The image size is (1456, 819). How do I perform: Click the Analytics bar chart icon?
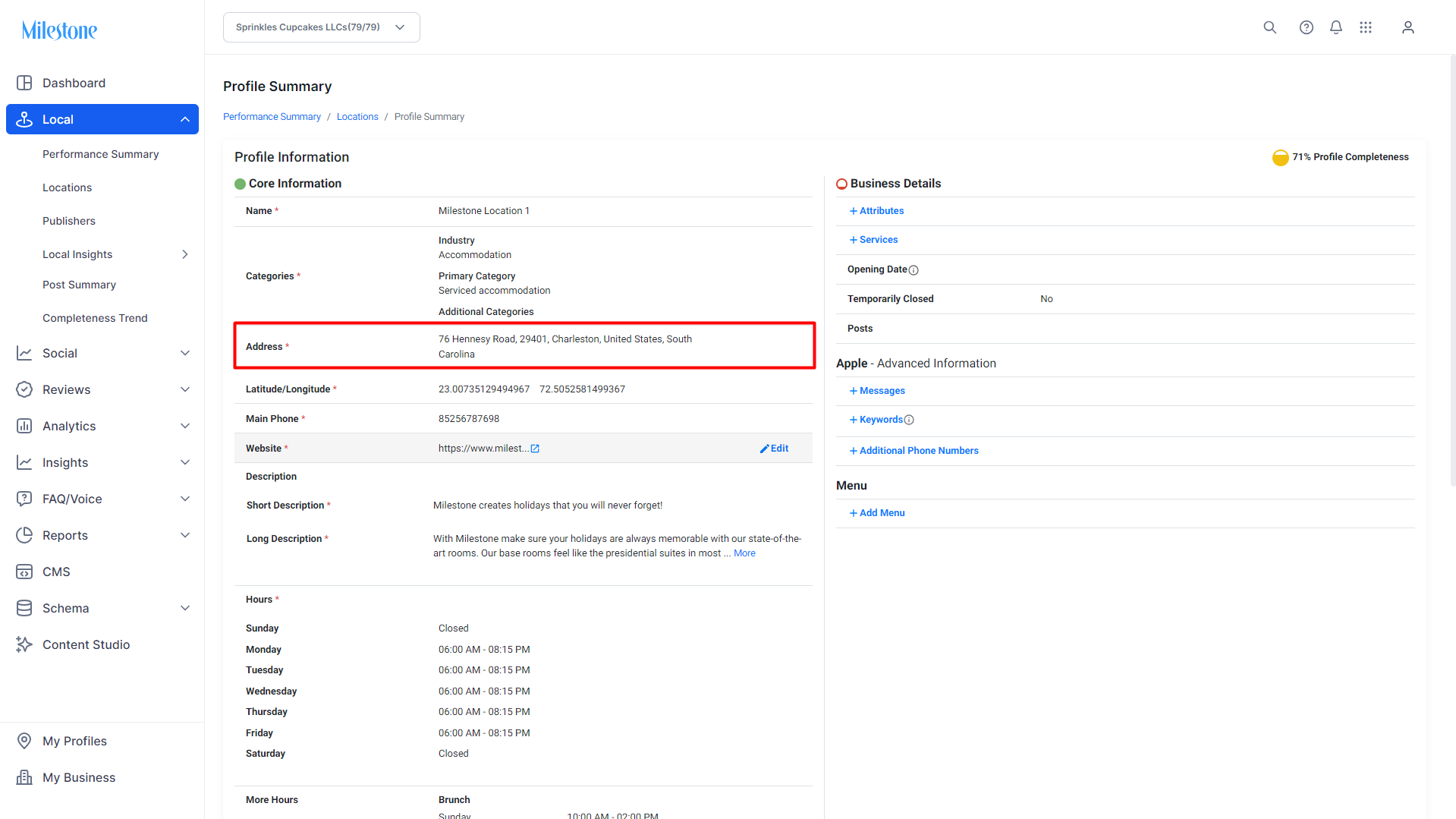pos(24,426)
